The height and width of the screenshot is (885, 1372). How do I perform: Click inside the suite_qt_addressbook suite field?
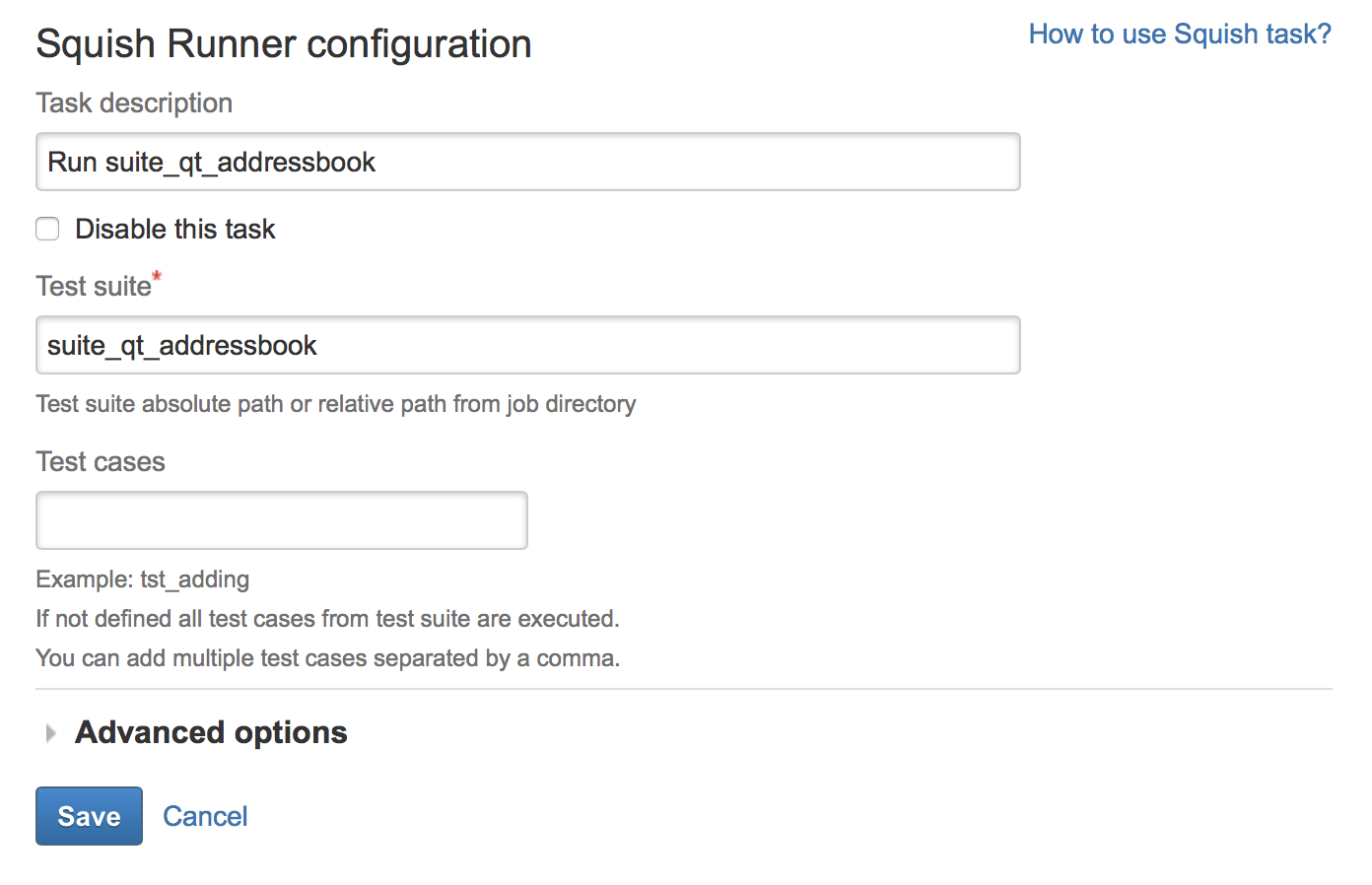click(x=527, y=345)
